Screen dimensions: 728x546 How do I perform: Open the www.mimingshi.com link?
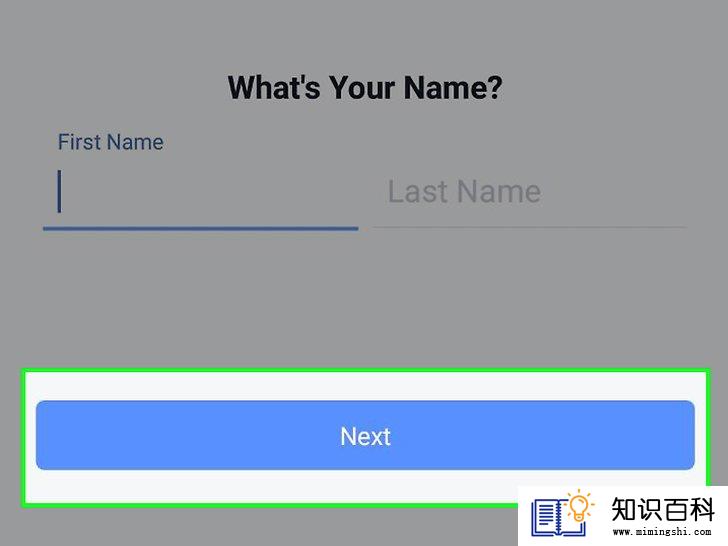click(662, 532)
